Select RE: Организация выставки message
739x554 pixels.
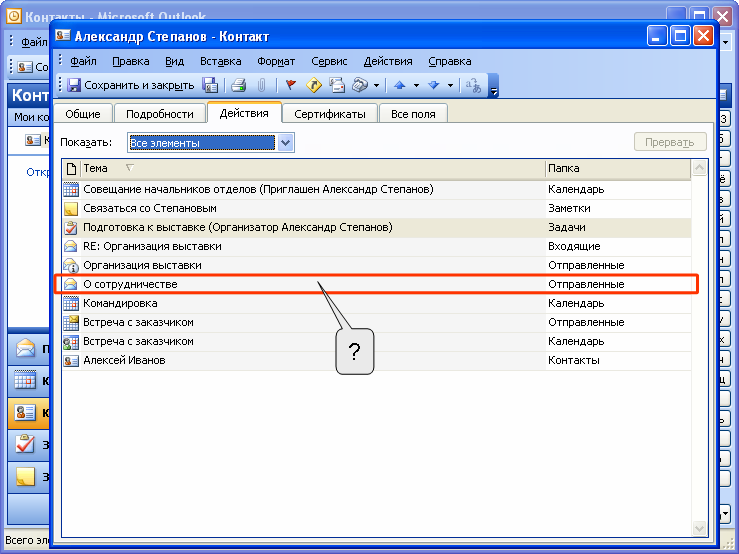pyautogui.click(x=377, y=246)
